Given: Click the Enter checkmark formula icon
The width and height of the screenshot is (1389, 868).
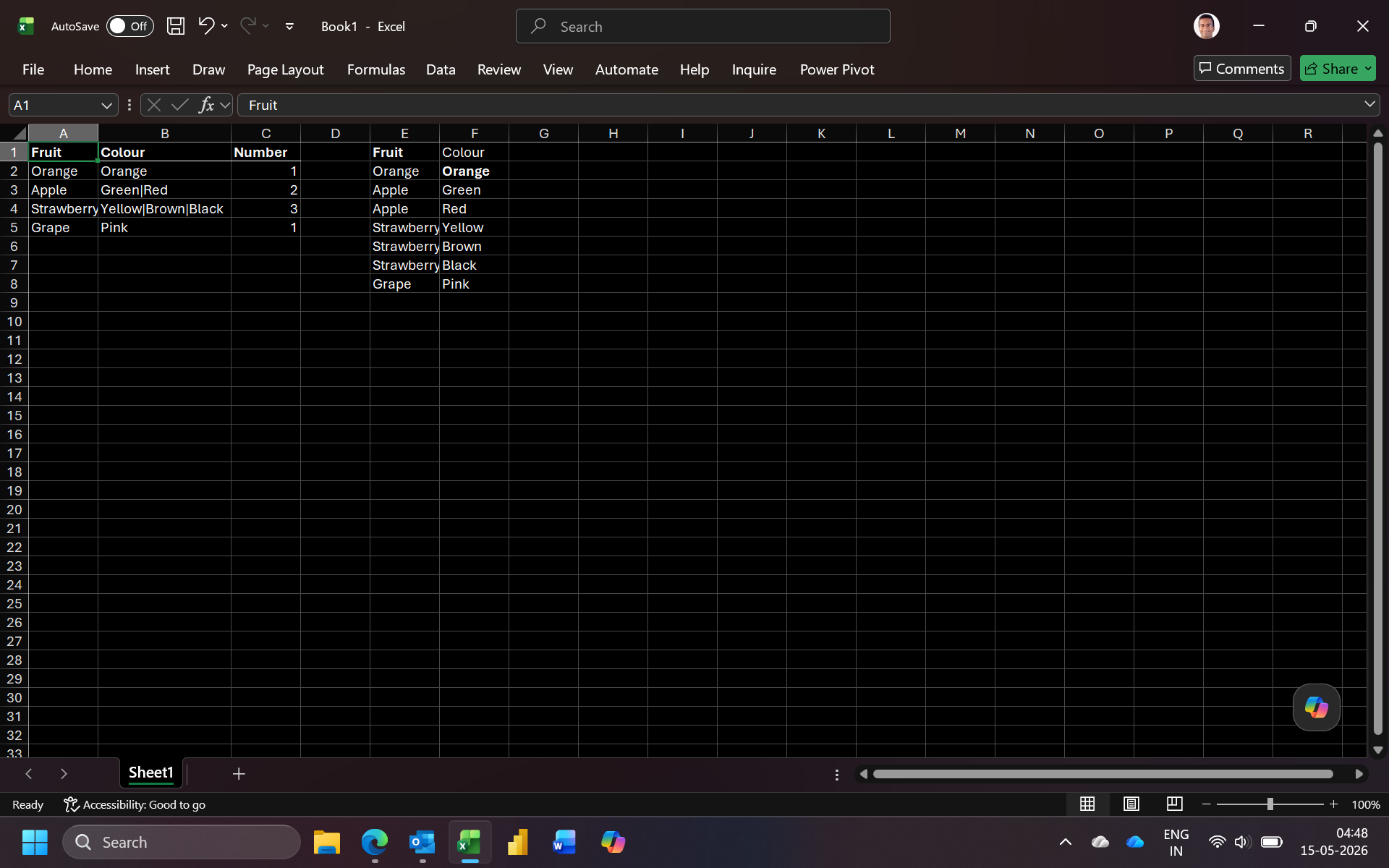Looking at the screenshot, I should pos(179,106).
